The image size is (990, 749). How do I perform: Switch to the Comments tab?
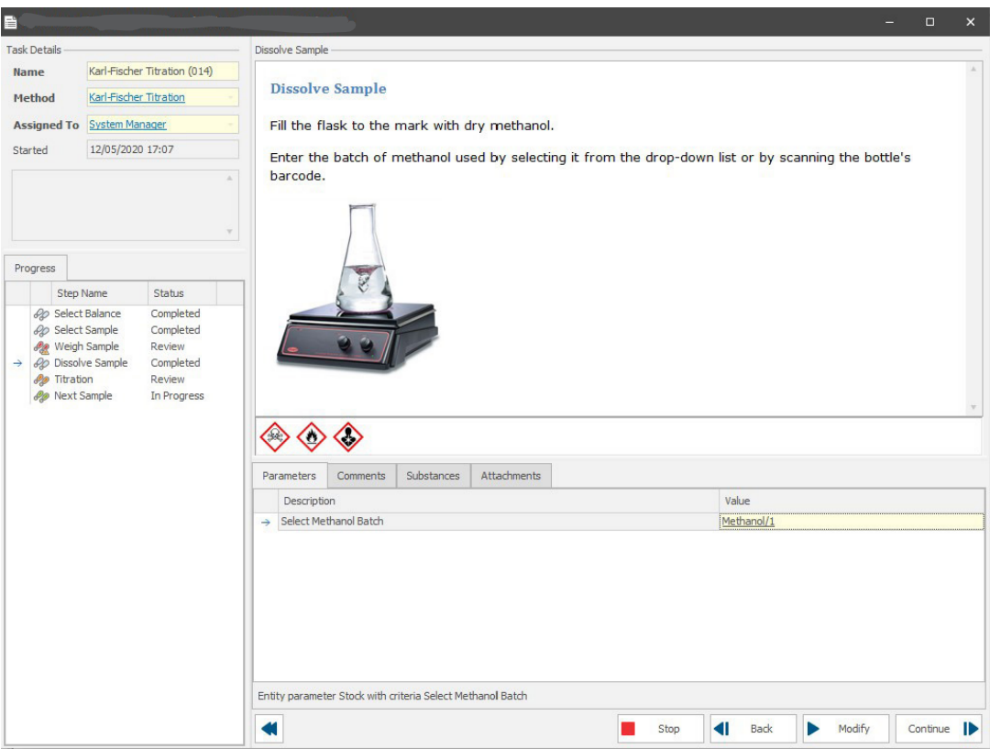361,476
